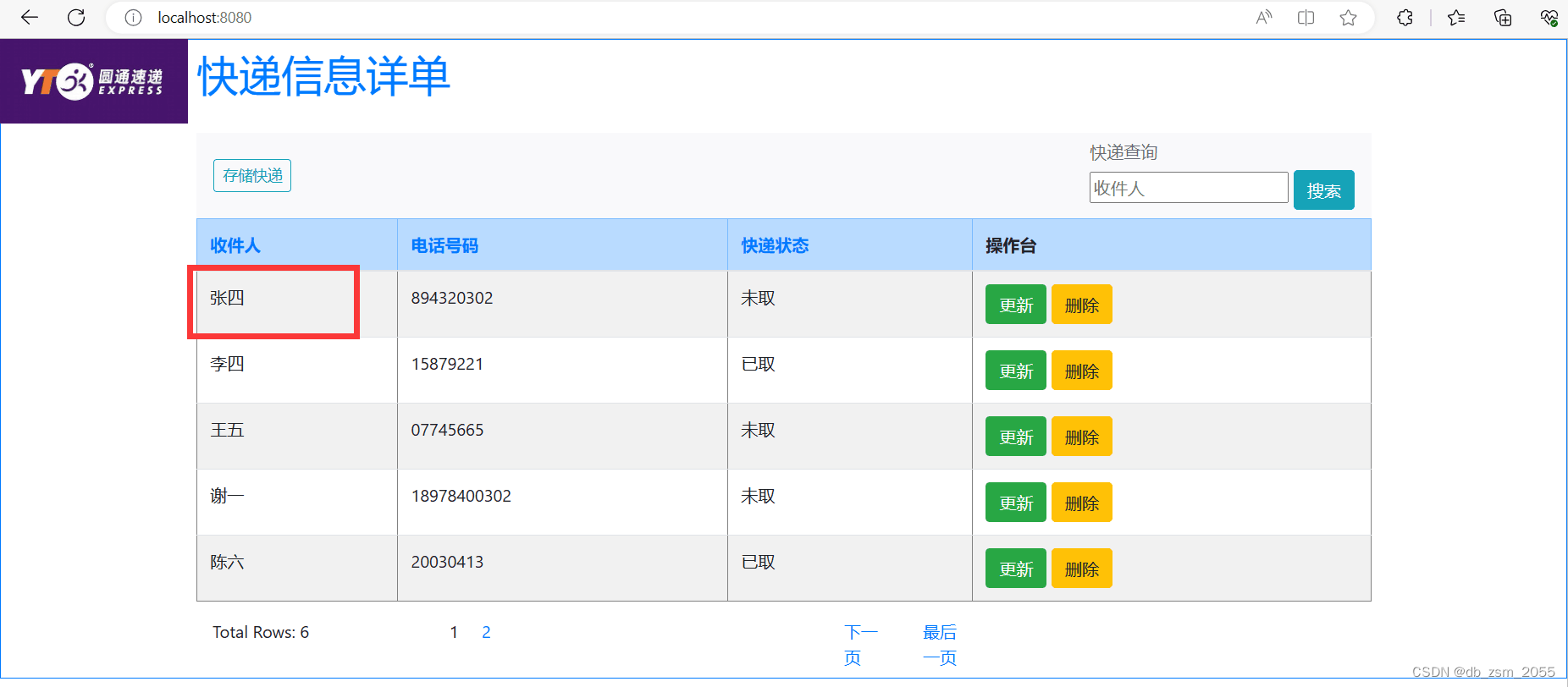Image resolution: width=1568 pixels, height=687 pixels.
Task: Select recipient name 李四
Action: (x=227, y=364)
